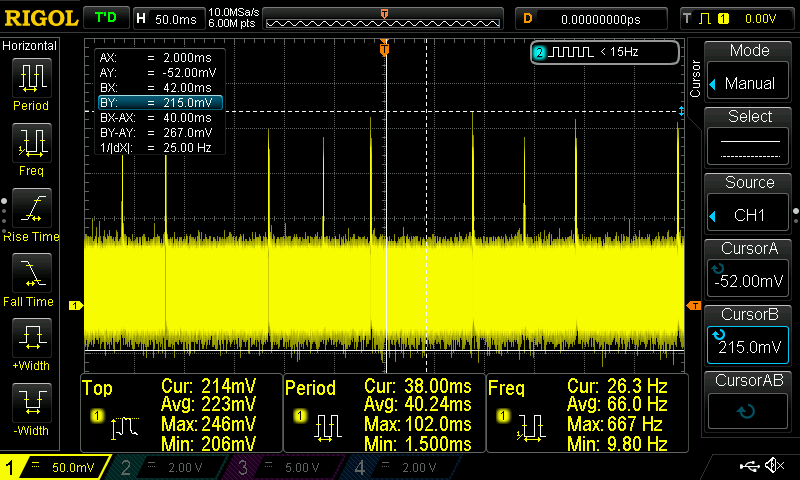Open the Horizontal measurement menu header
The width and height of the screenshot is (800, 480).
tap(30, 46)
